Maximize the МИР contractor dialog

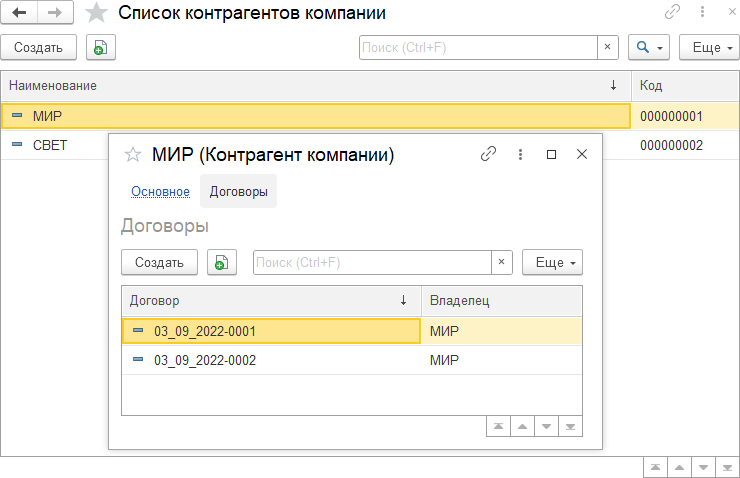click(x=551, y=154)
